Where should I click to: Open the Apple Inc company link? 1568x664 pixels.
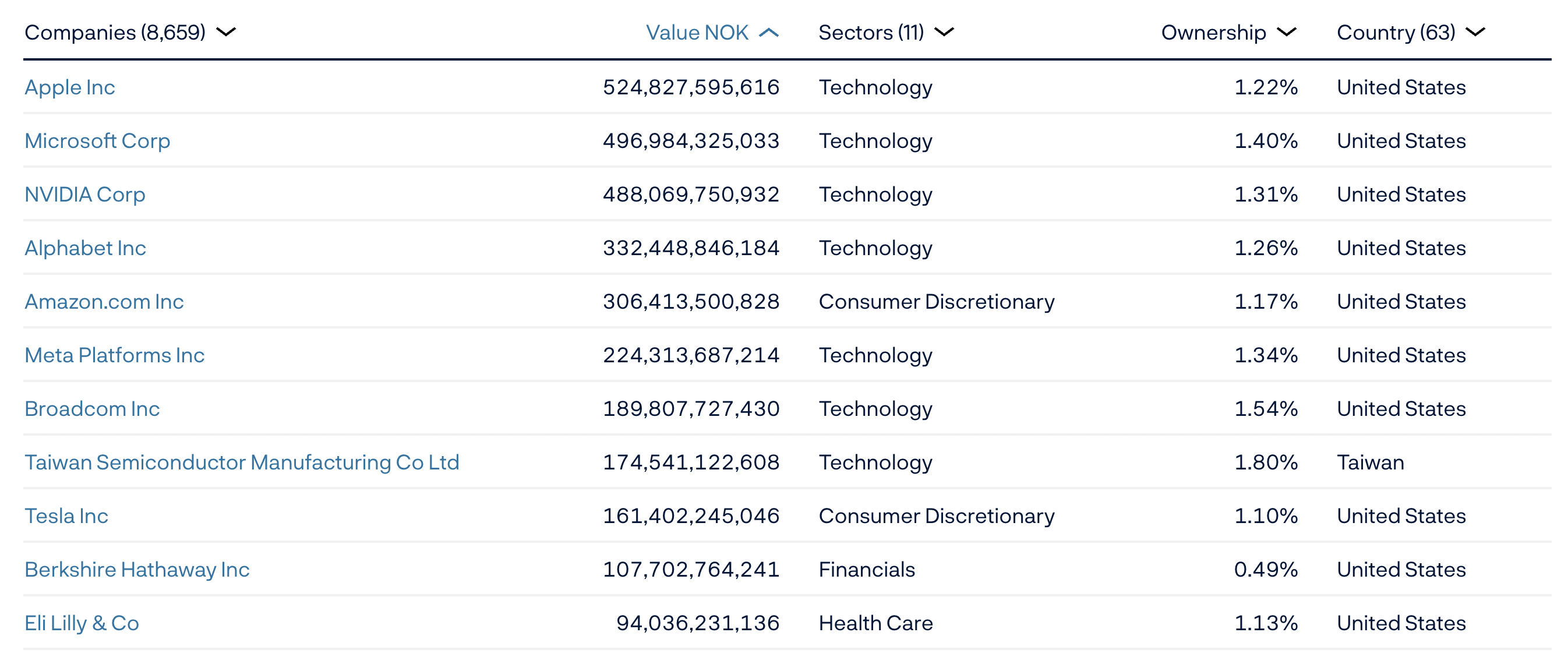[70, 87]
